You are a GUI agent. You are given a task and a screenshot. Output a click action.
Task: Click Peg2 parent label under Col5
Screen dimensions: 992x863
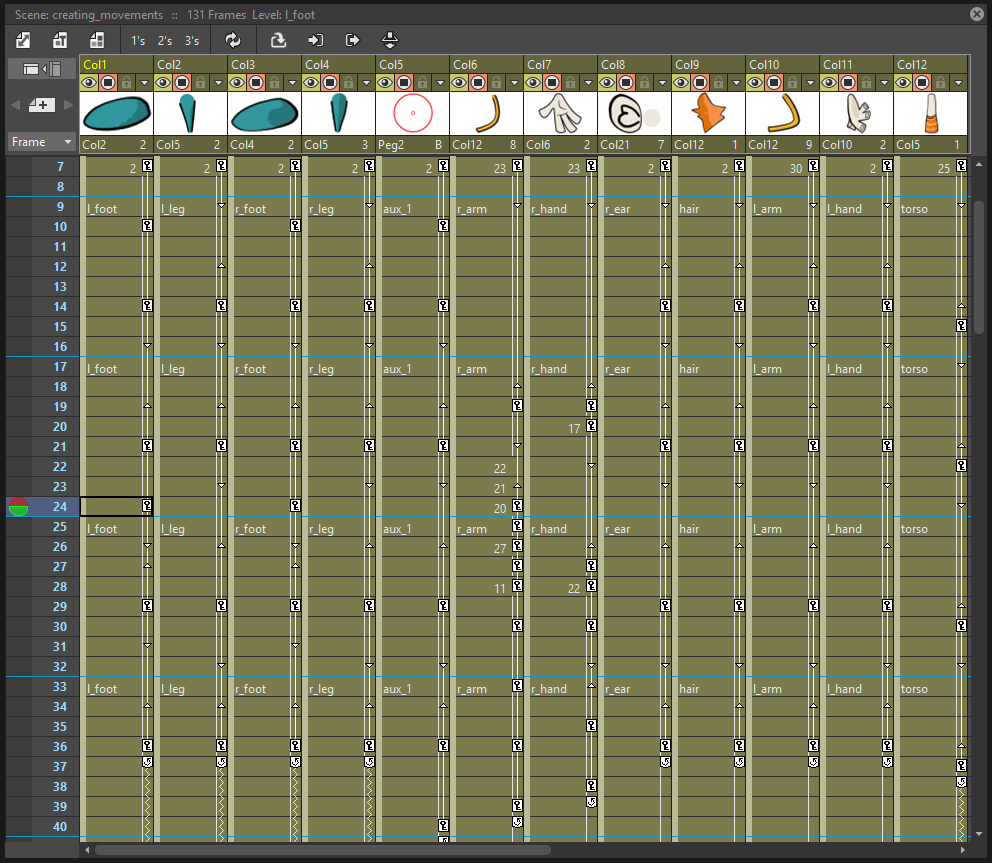pyautogui.click(x=391, y=145)
